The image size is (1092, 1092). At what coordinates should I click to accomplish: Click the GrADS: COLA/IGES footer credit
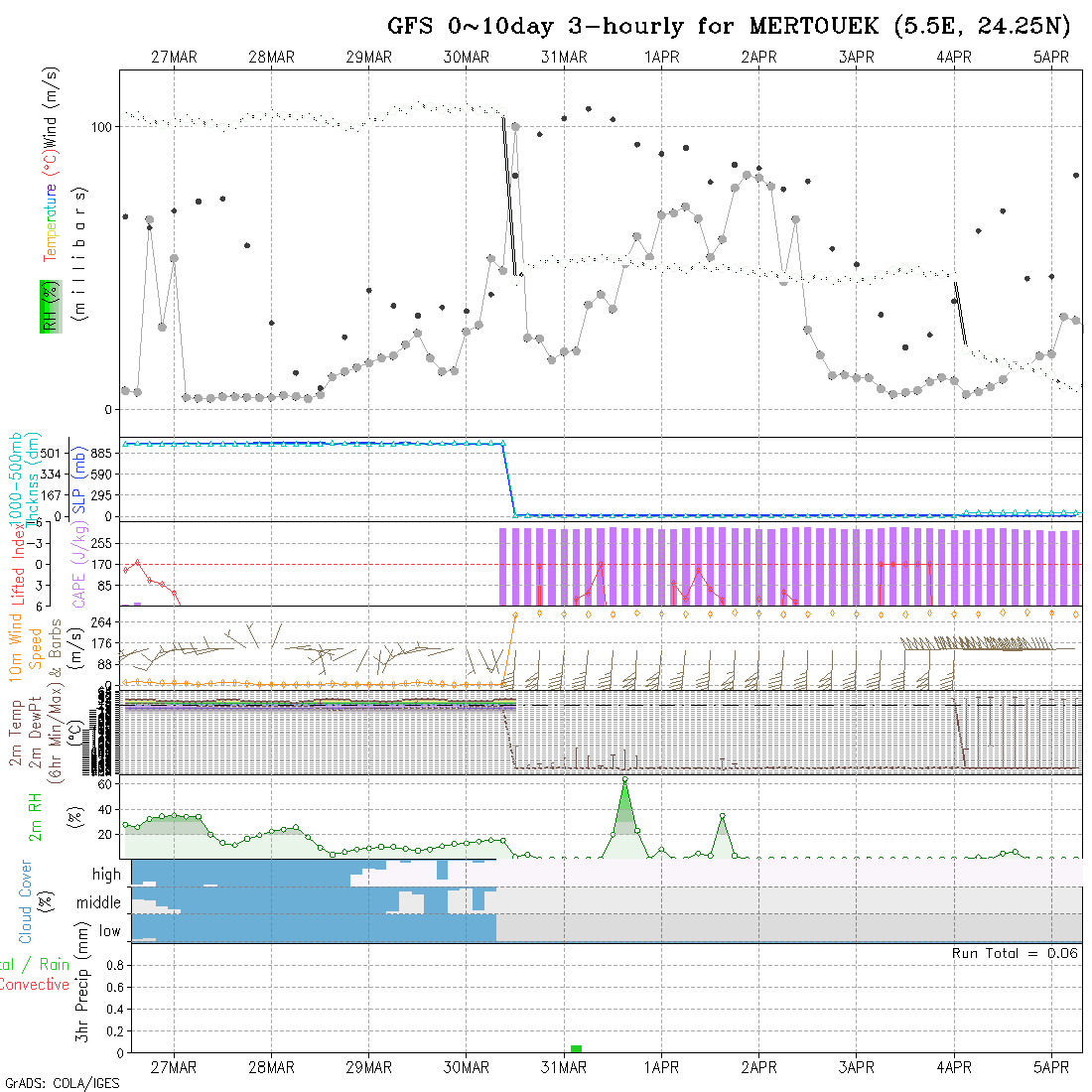pyautogui.click(x=62, y=1083)
